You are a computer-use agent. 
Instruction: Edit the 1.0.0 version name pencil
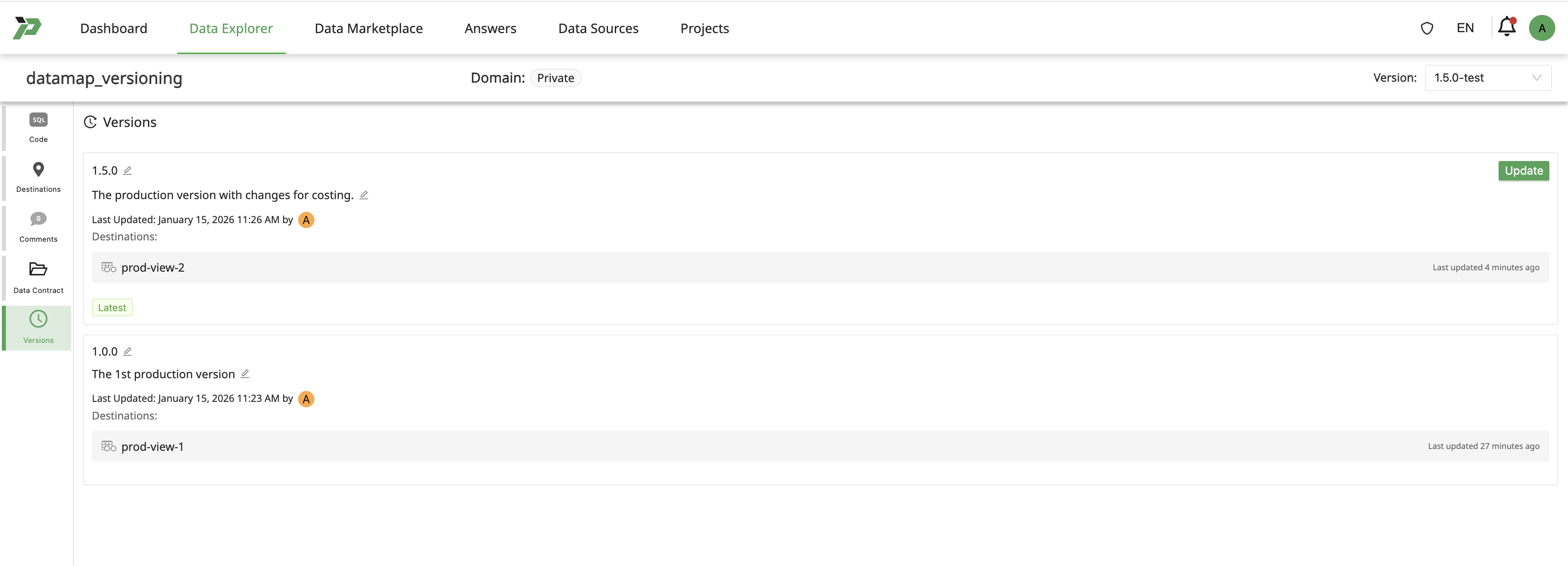pos(127,351)
